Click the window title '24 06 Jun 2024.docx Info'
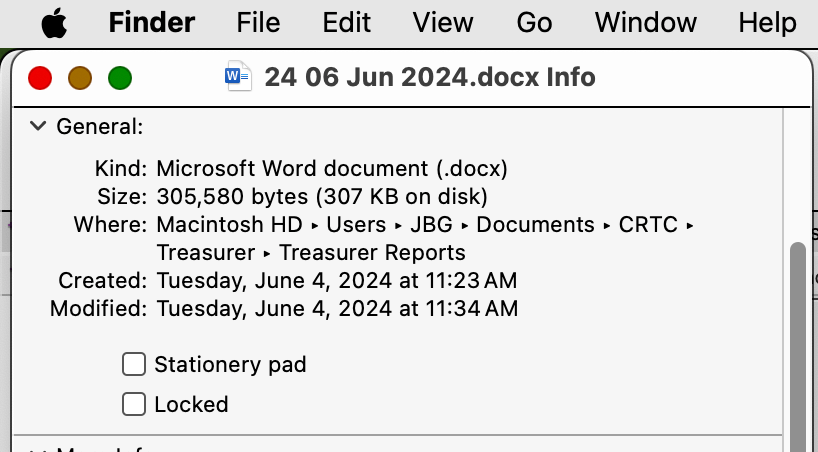 coord(430,77)
